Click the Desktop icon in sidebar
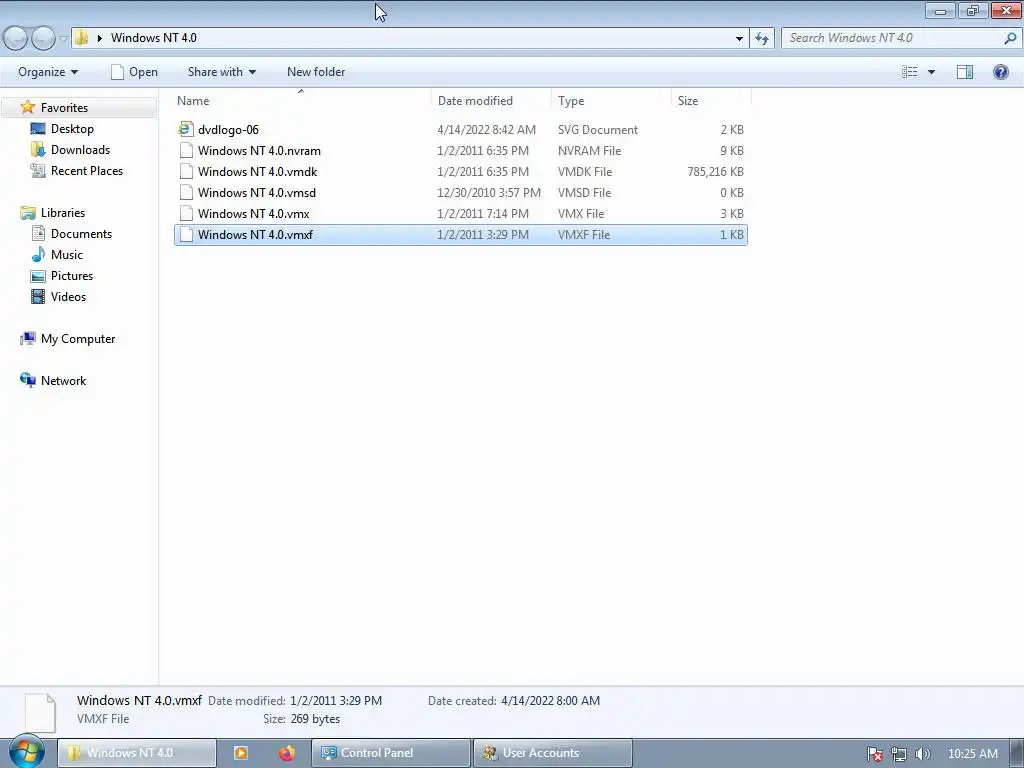 38,129
